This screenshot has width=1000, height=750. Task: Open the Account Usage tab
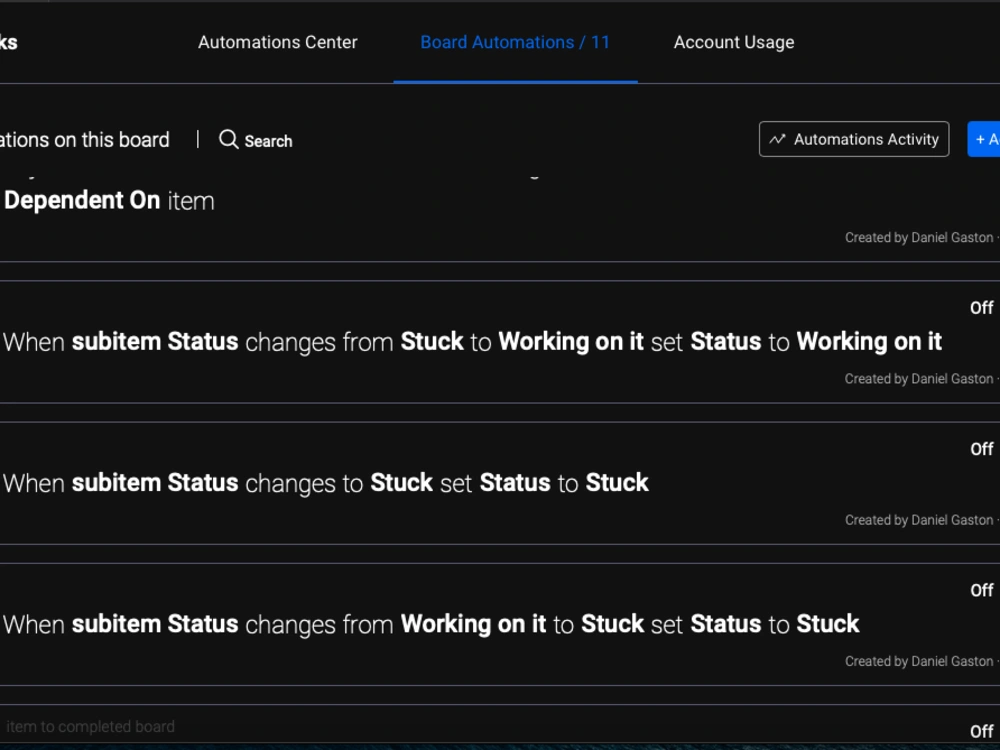[x=733, y=42]
